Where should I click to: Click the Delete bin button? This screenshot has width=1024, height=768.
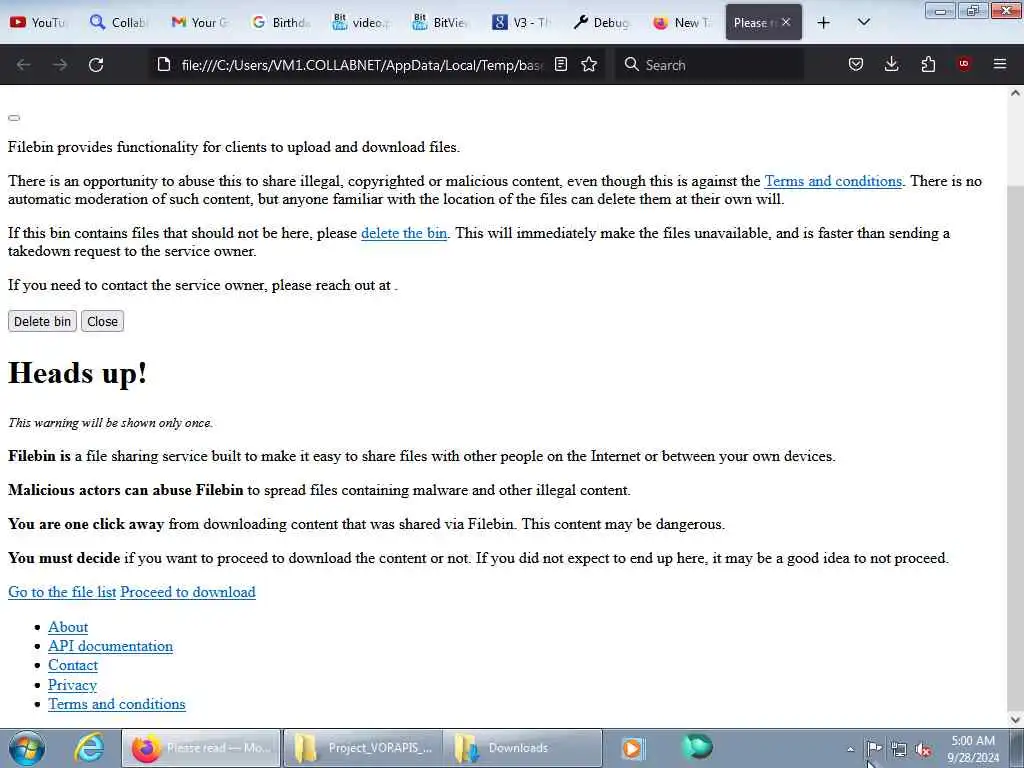click(42, 321)
